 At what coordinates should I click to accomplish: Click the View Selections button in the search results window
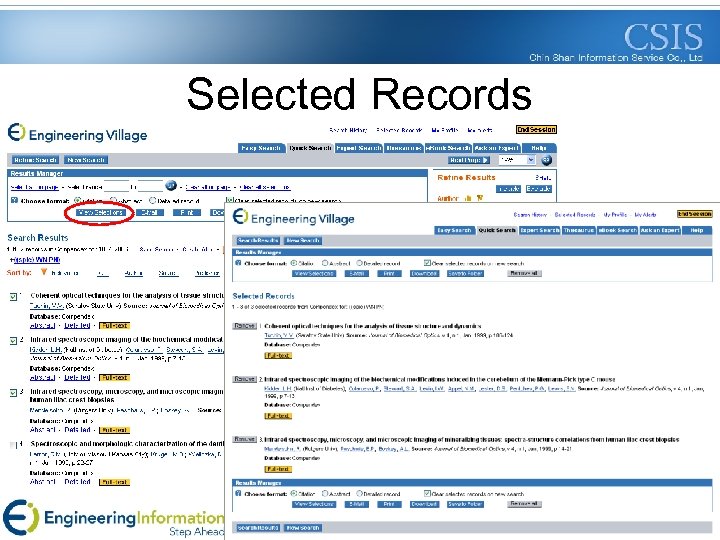tap(100, 213)
